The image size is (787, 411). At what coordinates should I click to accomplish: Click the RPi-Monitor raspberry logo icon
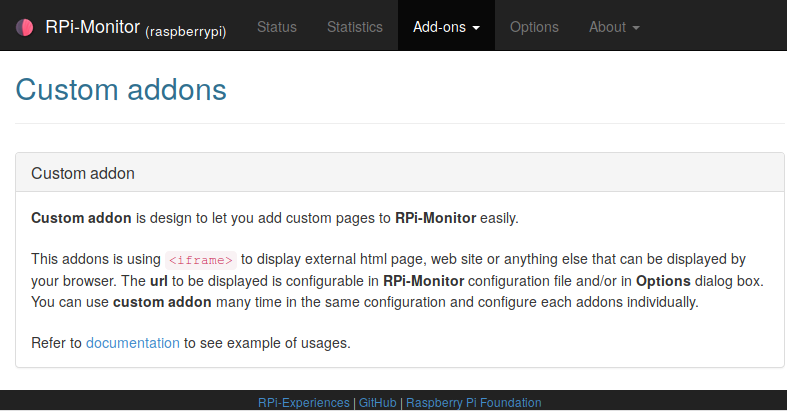click(25, 27)
